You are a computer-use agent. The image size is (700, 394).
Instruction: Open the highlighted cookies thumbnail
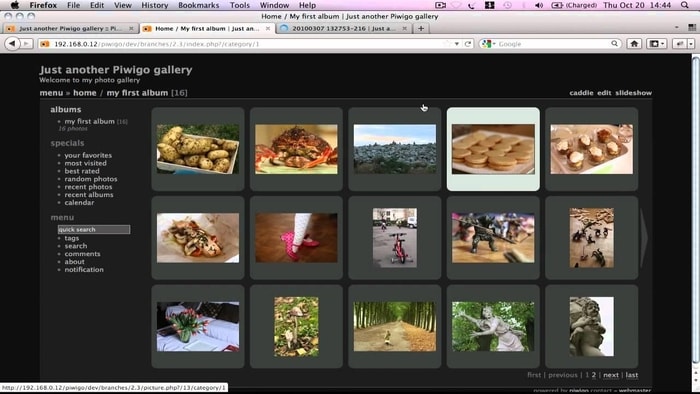click(x=493, y=149)
